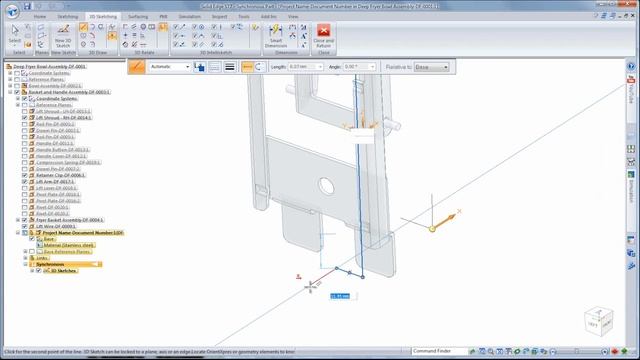
Task: Click the highlighted dimension value box in viewport
Action: tap(340, 296)
